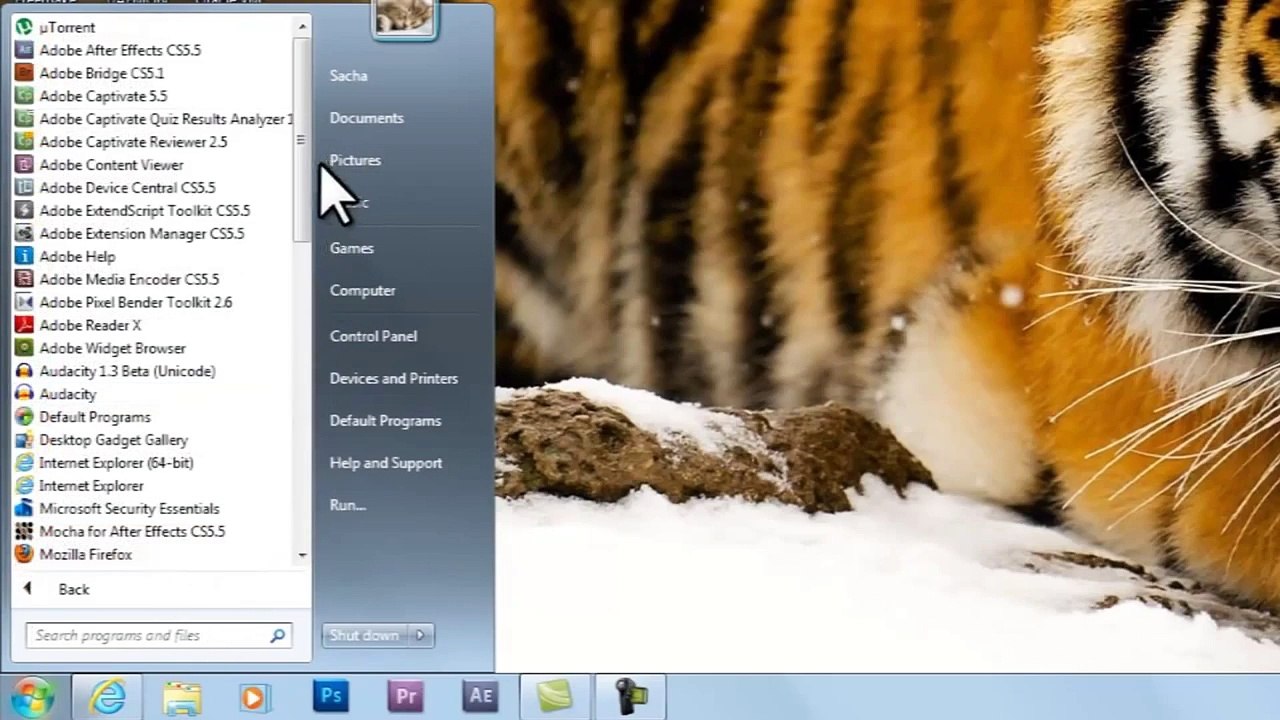
Task: Open Photoshop from the taskbar
Action: pos(331,696)
